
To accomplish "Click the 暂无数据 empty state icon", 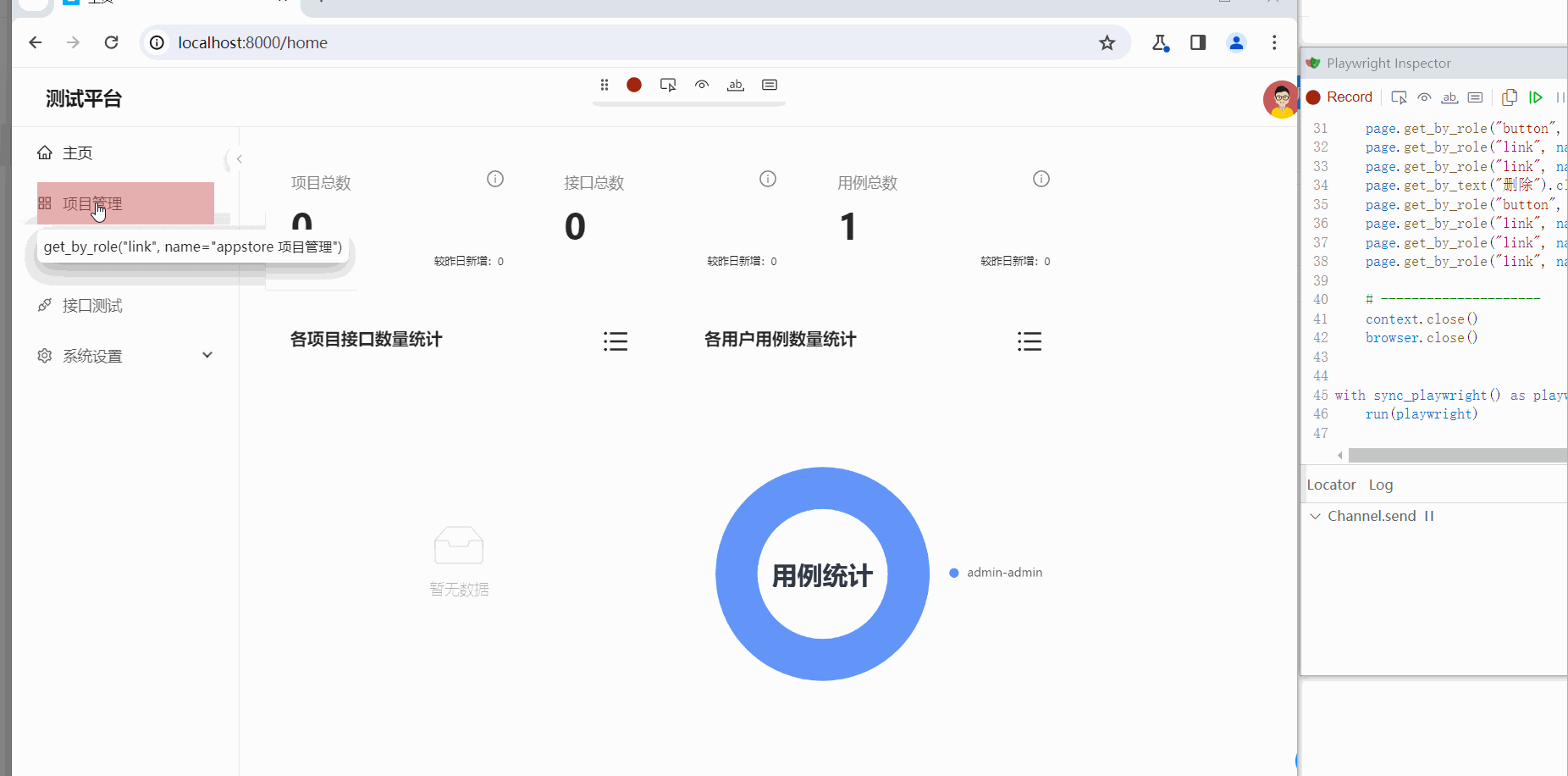I will click(459, 545).
